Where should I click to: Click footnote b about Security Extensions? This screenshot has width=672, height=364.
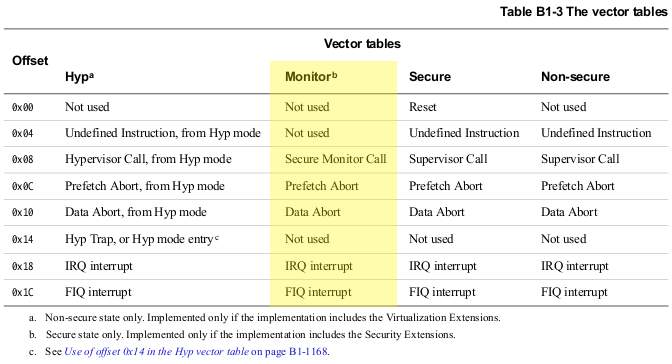click(242, 334)
